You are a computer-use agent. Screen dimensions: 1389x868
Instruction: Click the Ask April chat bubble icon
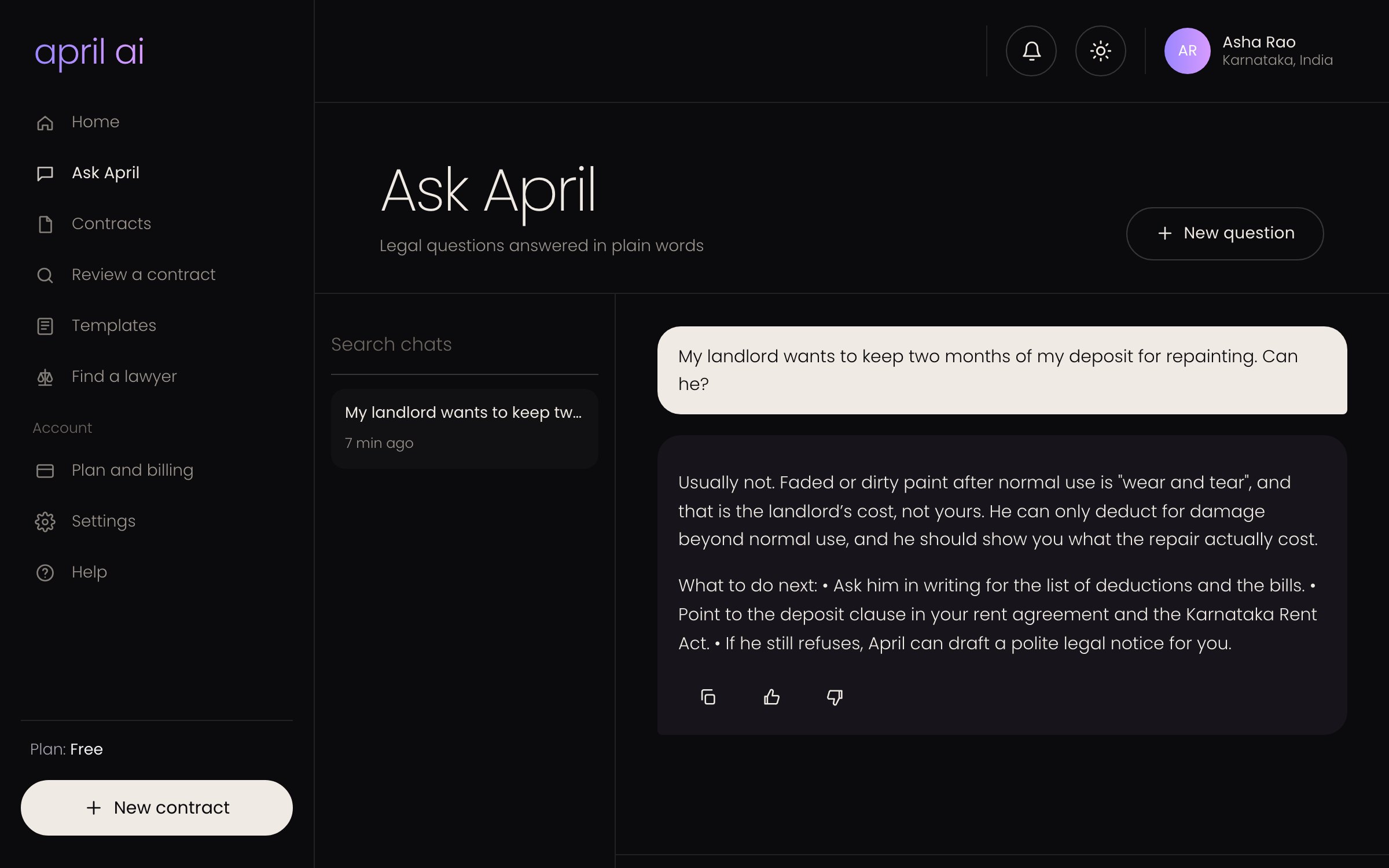tap(45, 174)
